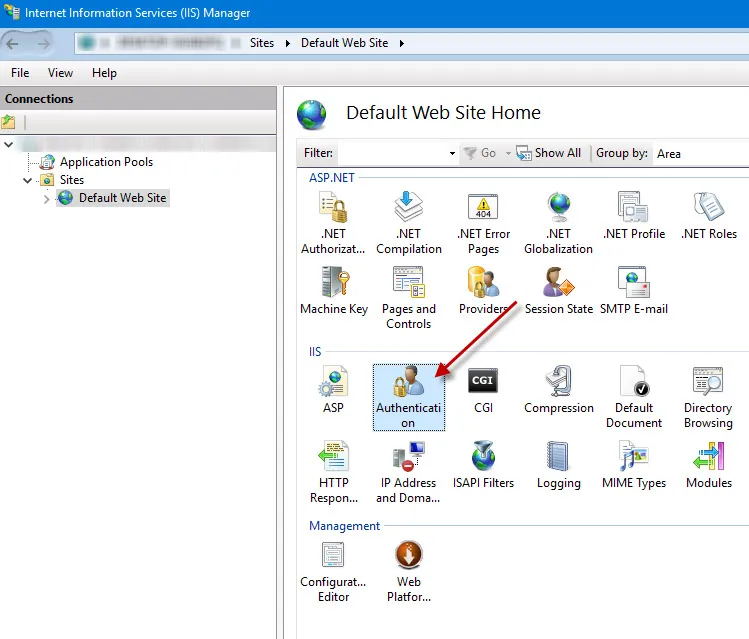
Task: Expand the Default Web Site node
Action: coord(46,199)
